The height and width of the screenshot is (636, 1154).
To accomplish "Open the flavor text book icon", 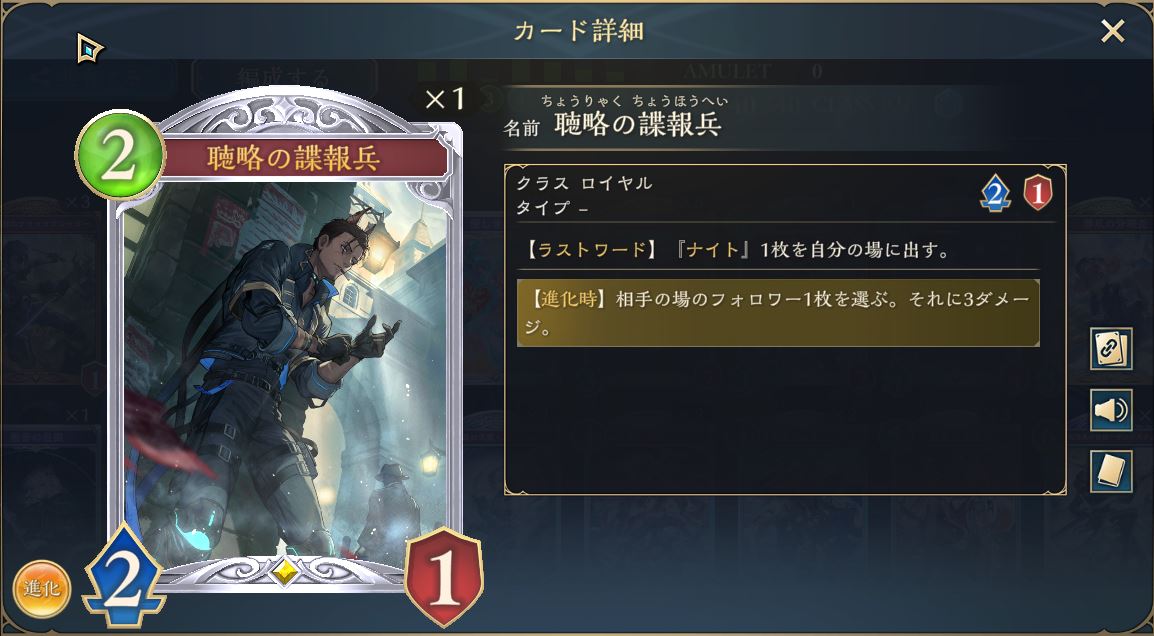I will pyautogui.click(x=1111, y=471).
